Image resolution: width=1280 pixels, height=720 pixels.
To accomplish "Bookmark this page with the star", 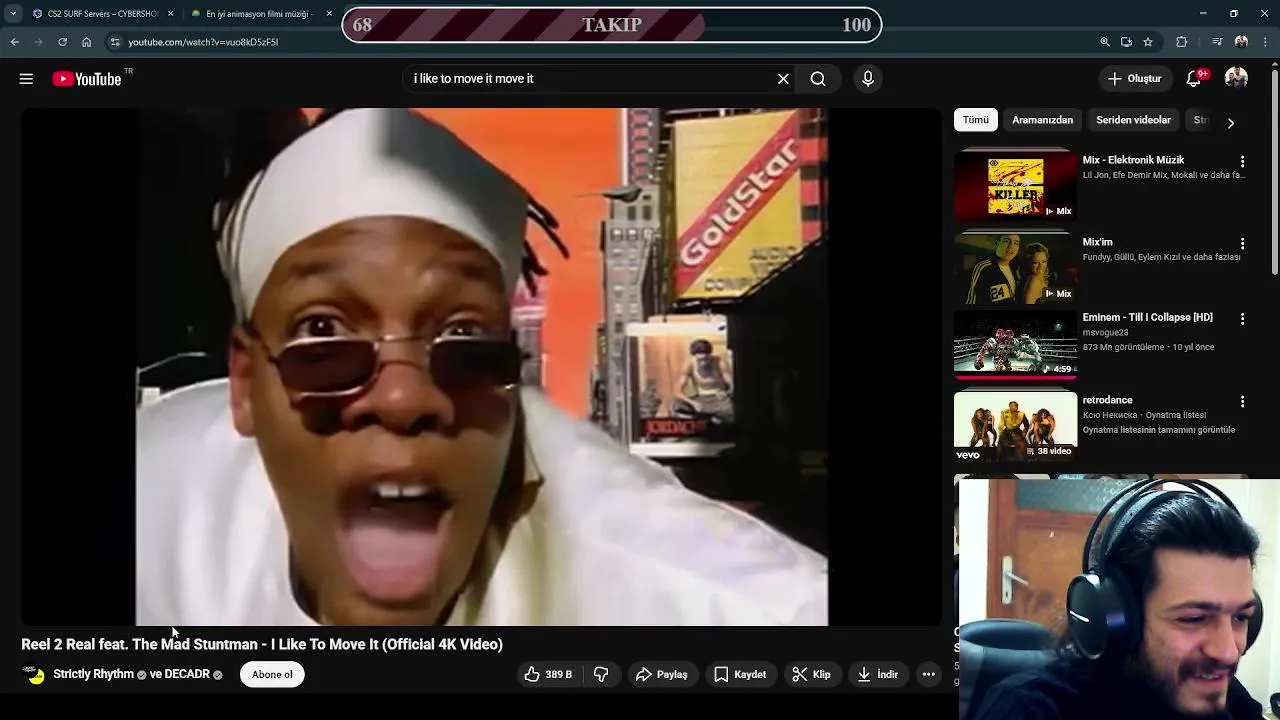I will click(1148, 42).
